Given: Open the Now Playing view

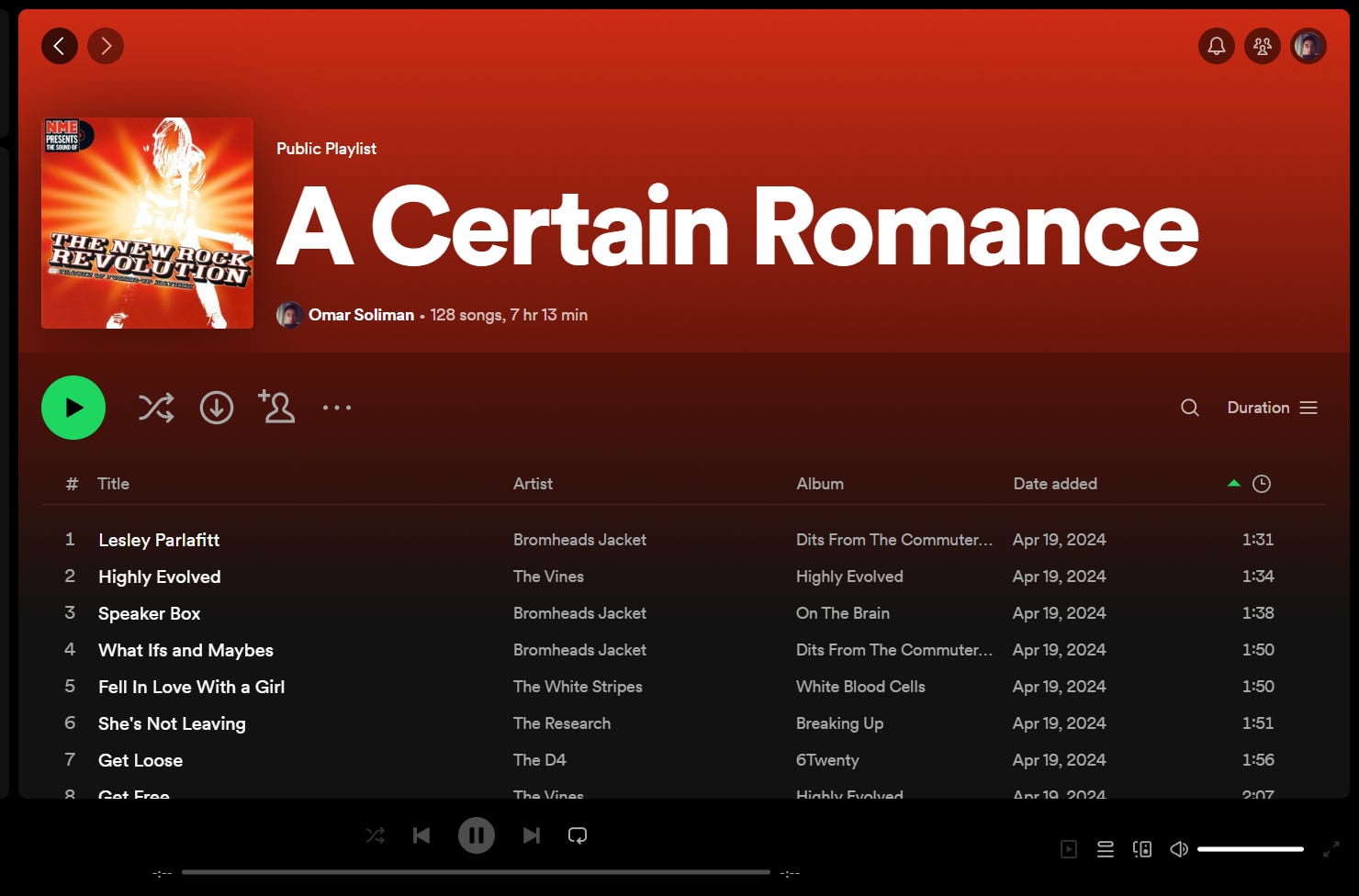Looking at the screenshot, I should 1069,849.
